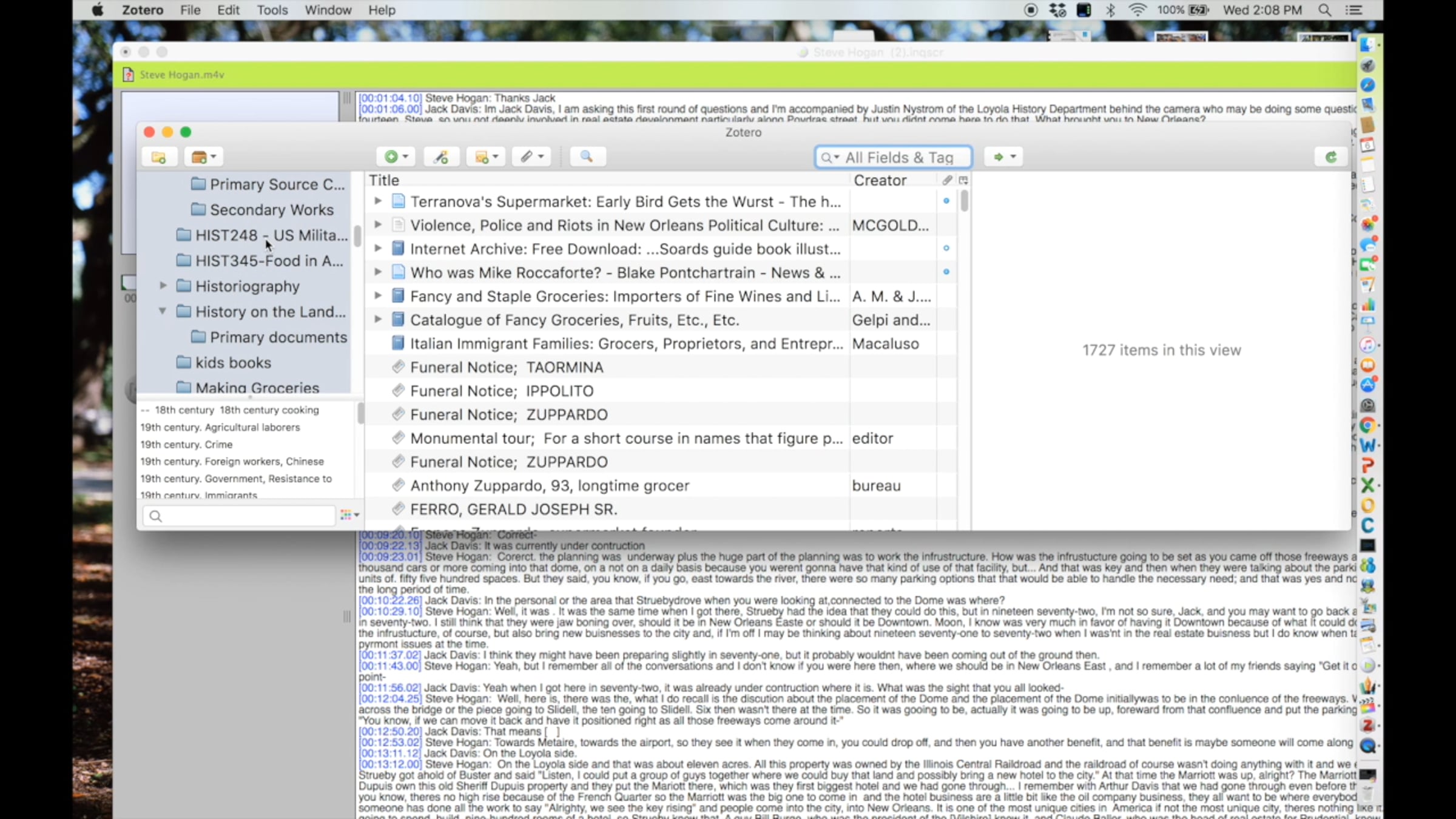Open the Tools menu
1456x819 pixels.
(272, 10)
